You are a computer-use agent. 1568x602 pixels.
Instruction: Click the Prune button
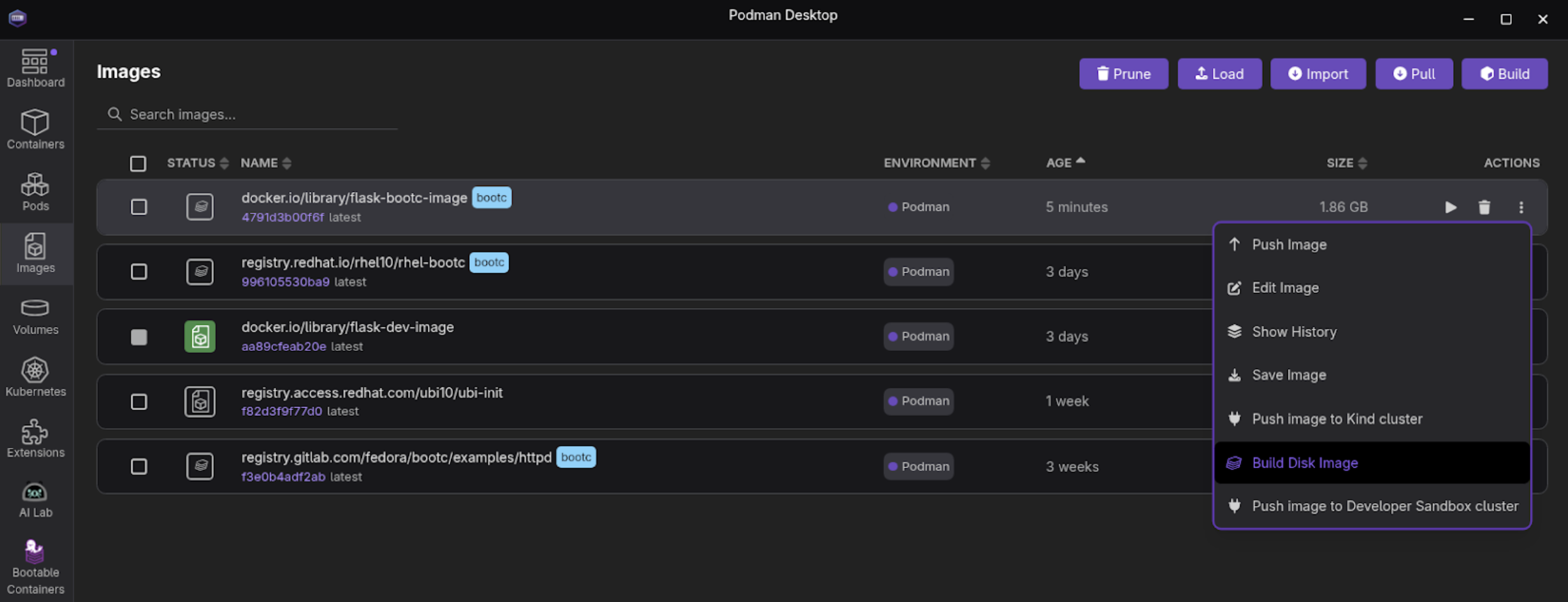1123,74
